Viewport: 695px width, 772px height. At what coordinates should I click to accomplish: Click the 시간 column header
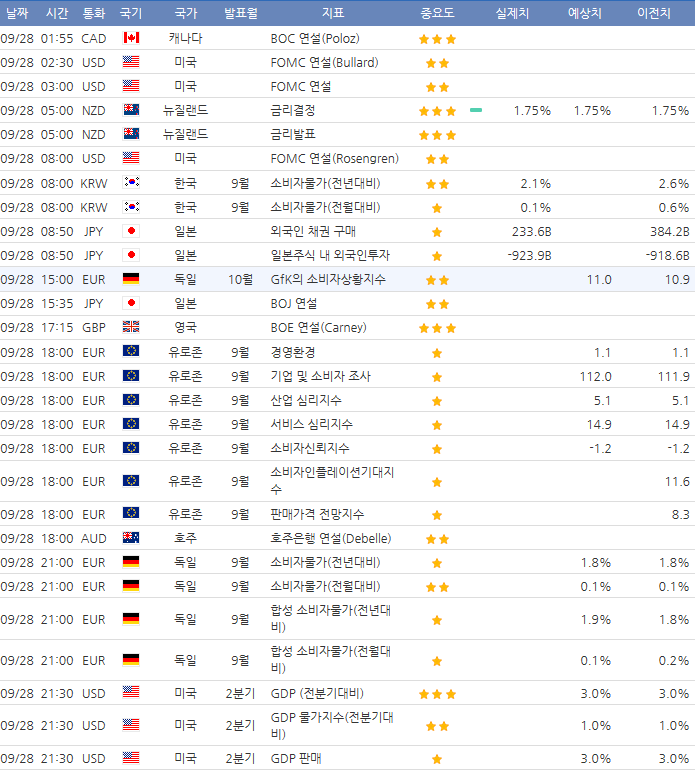click(57, 13)
